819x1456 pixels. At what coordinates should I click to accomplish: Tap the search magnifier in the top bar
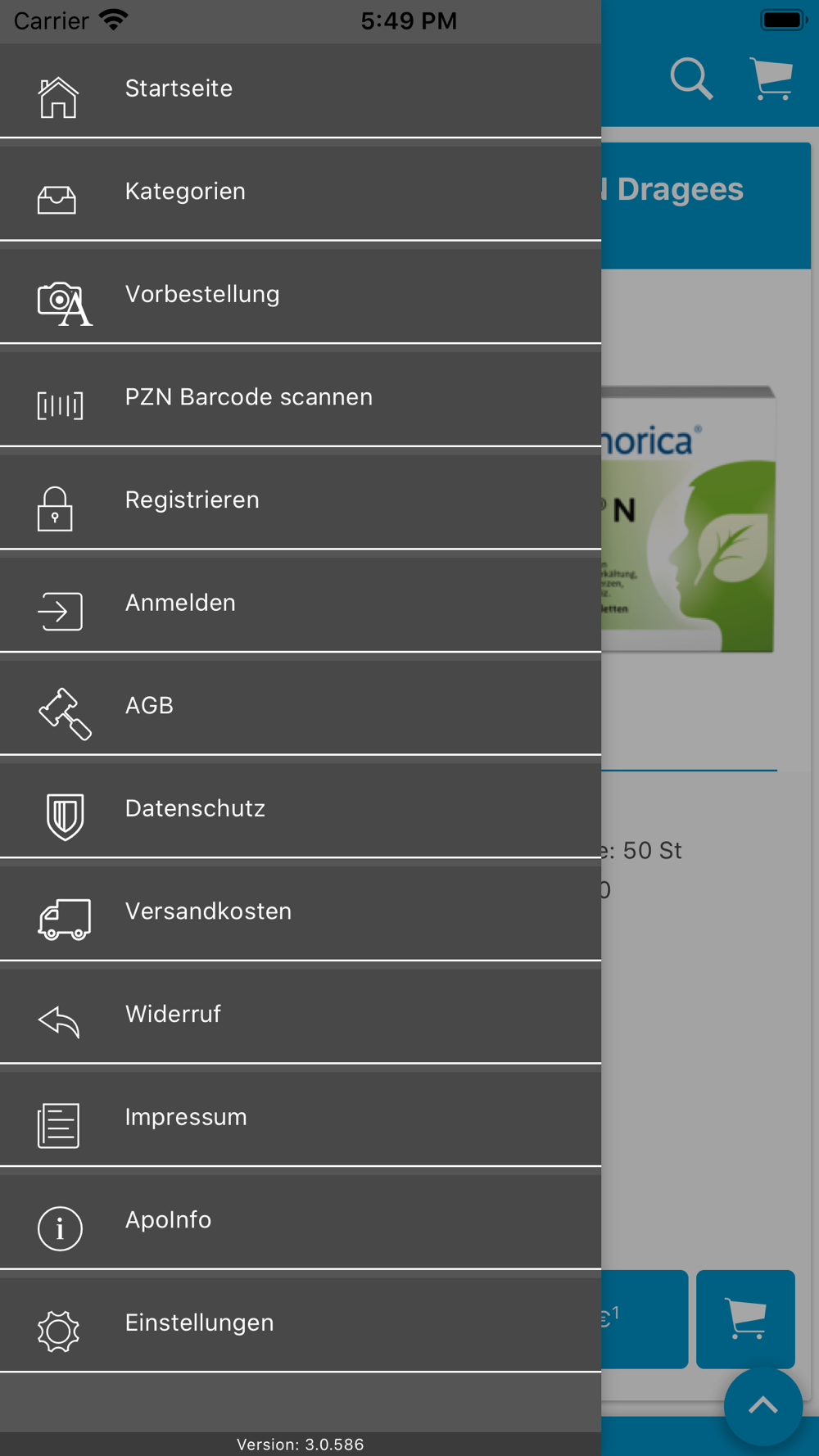click(x=691, y=79)
